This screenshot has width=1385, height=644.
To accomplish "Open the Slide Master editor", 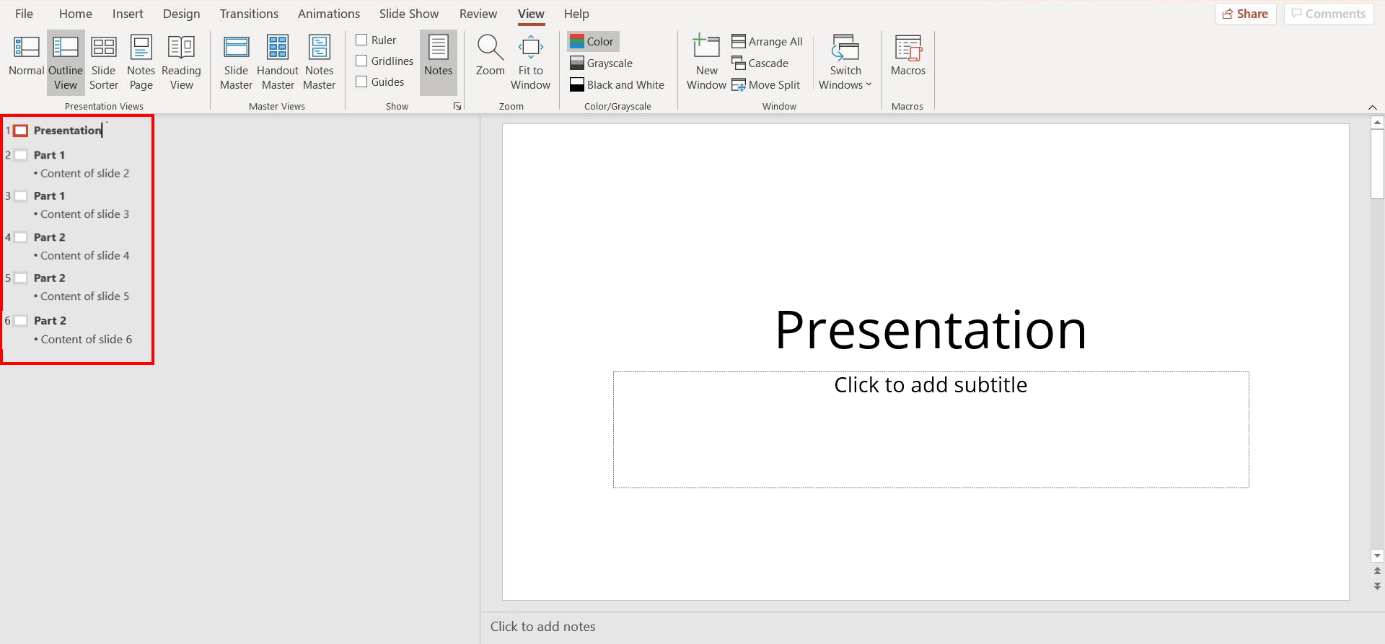I will pyautogui.click(x=236, y=62).
